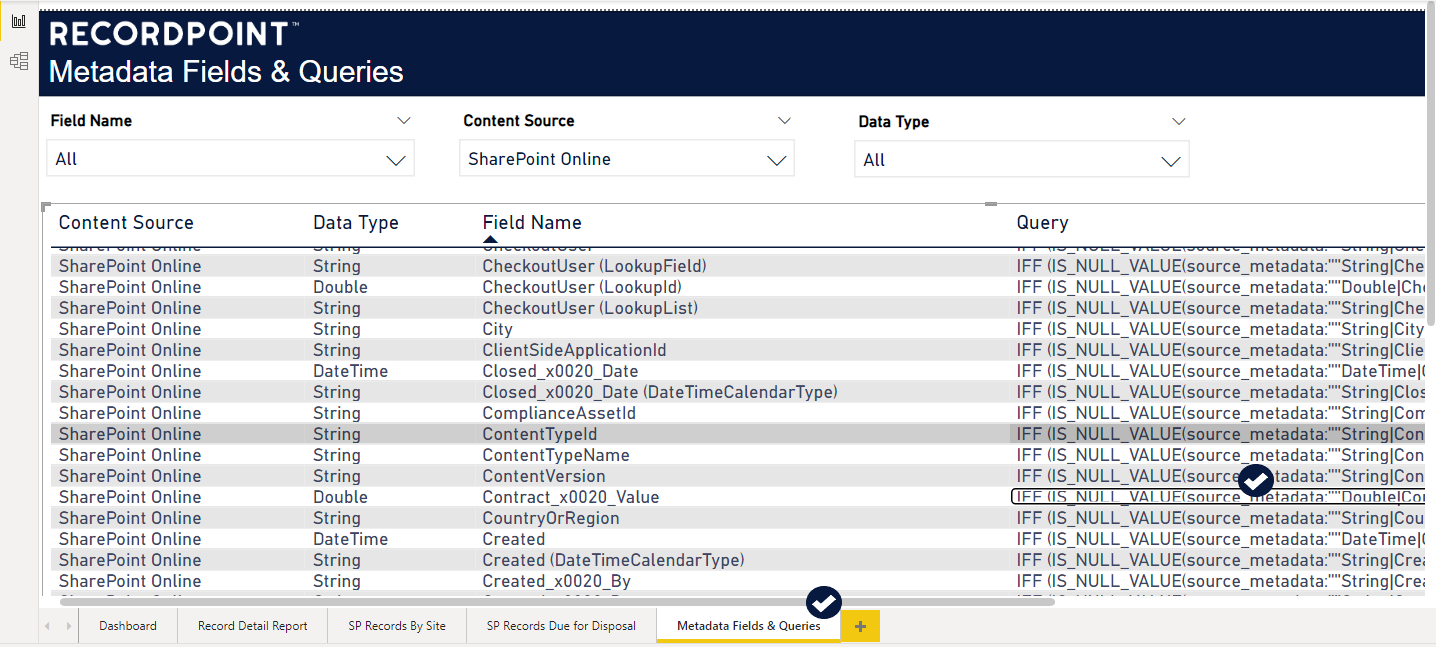Expand the Data Type slicer header chevron
Viewport: 1436px width, 647px height.
(x=1179, y=122)
